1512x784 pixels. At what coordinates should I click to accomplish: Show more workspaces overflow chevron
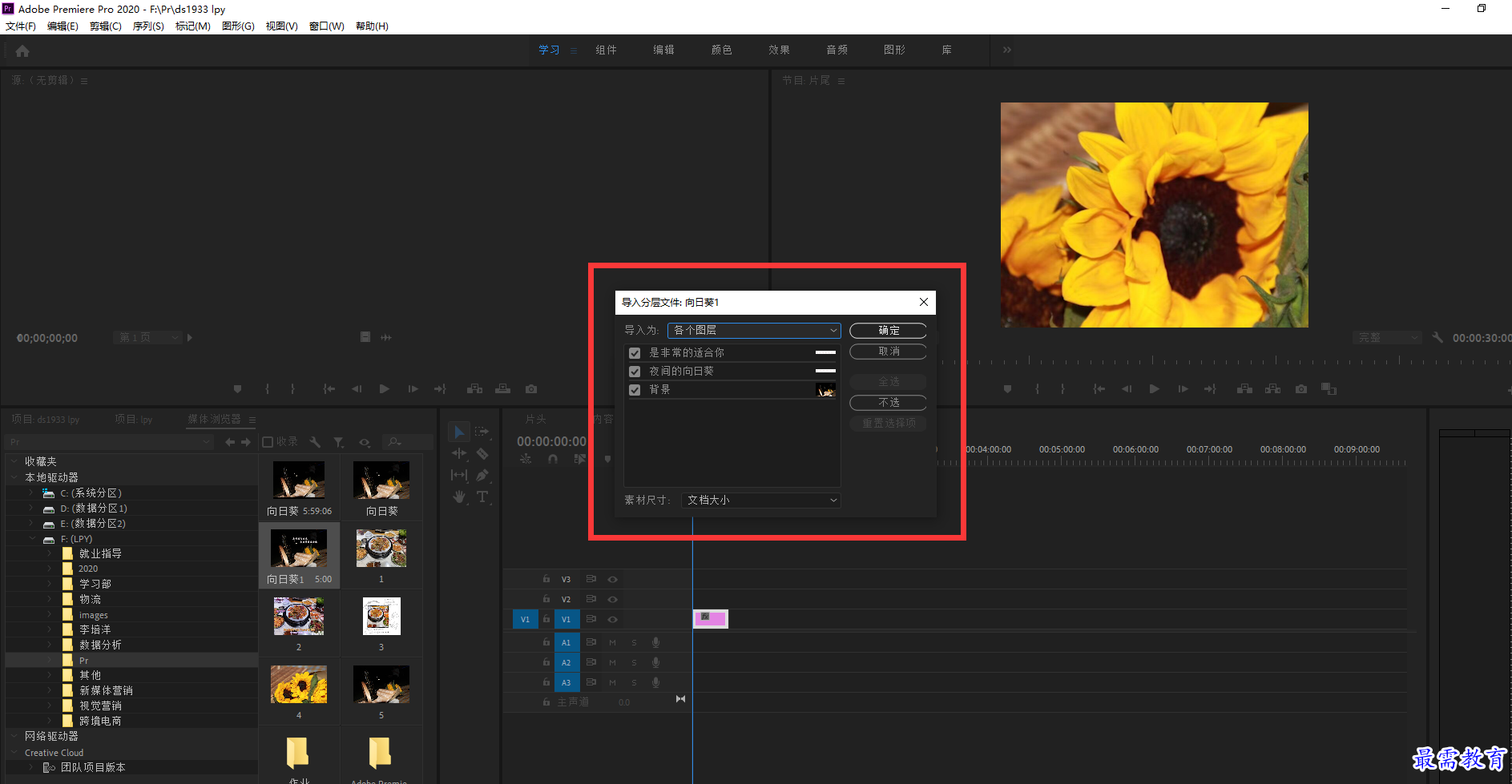(1006, 50)
